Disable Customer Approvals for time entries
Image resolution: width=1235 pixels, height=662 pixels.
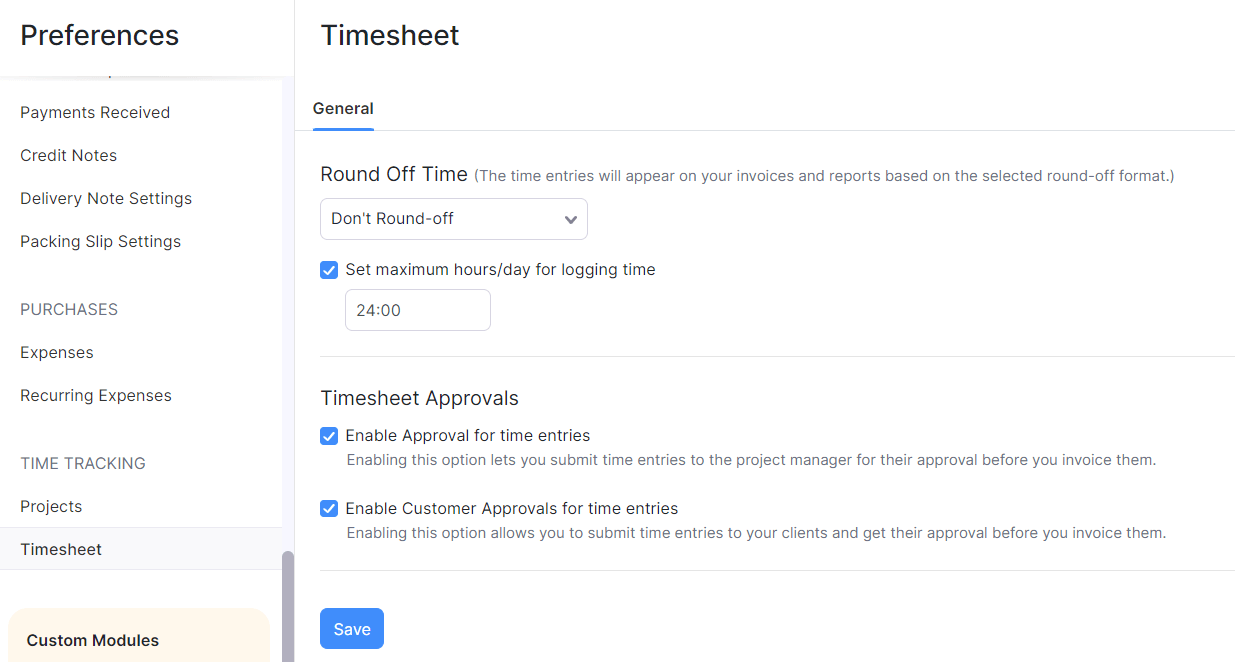[329, 508]
